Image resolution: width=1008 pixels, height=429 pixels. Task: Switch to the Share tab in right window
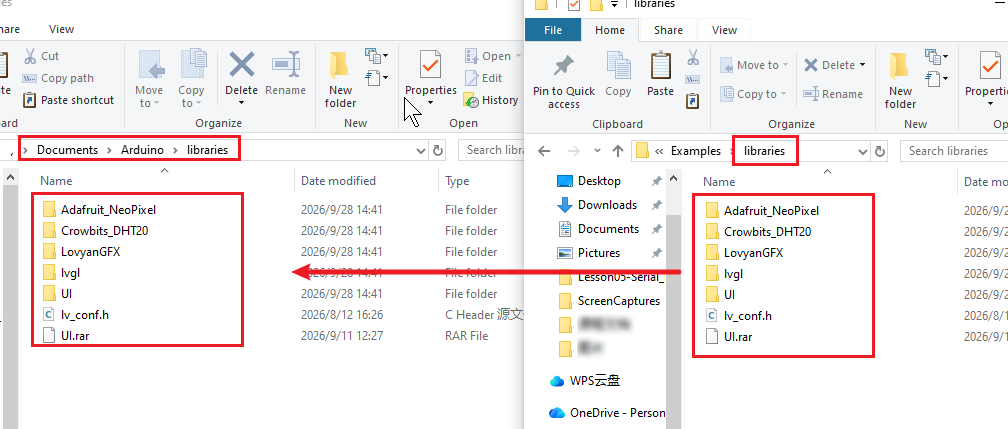coord(669,30)
